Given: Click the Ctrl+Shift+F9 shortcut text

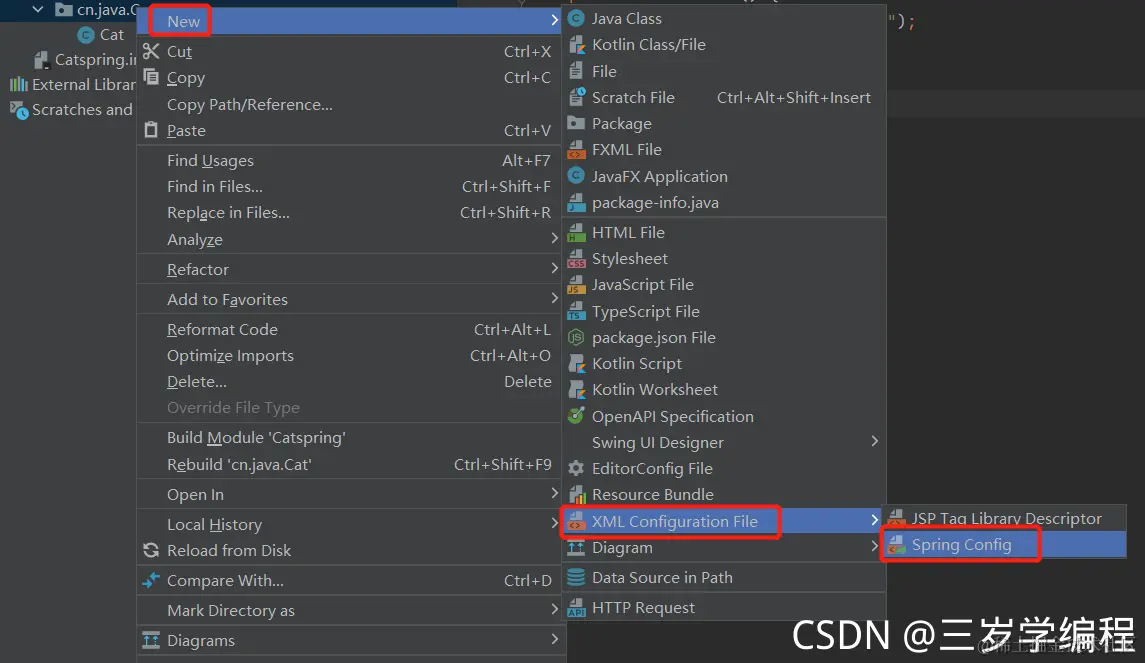Looking at the screenshot, I should click(x=502, y=464).
